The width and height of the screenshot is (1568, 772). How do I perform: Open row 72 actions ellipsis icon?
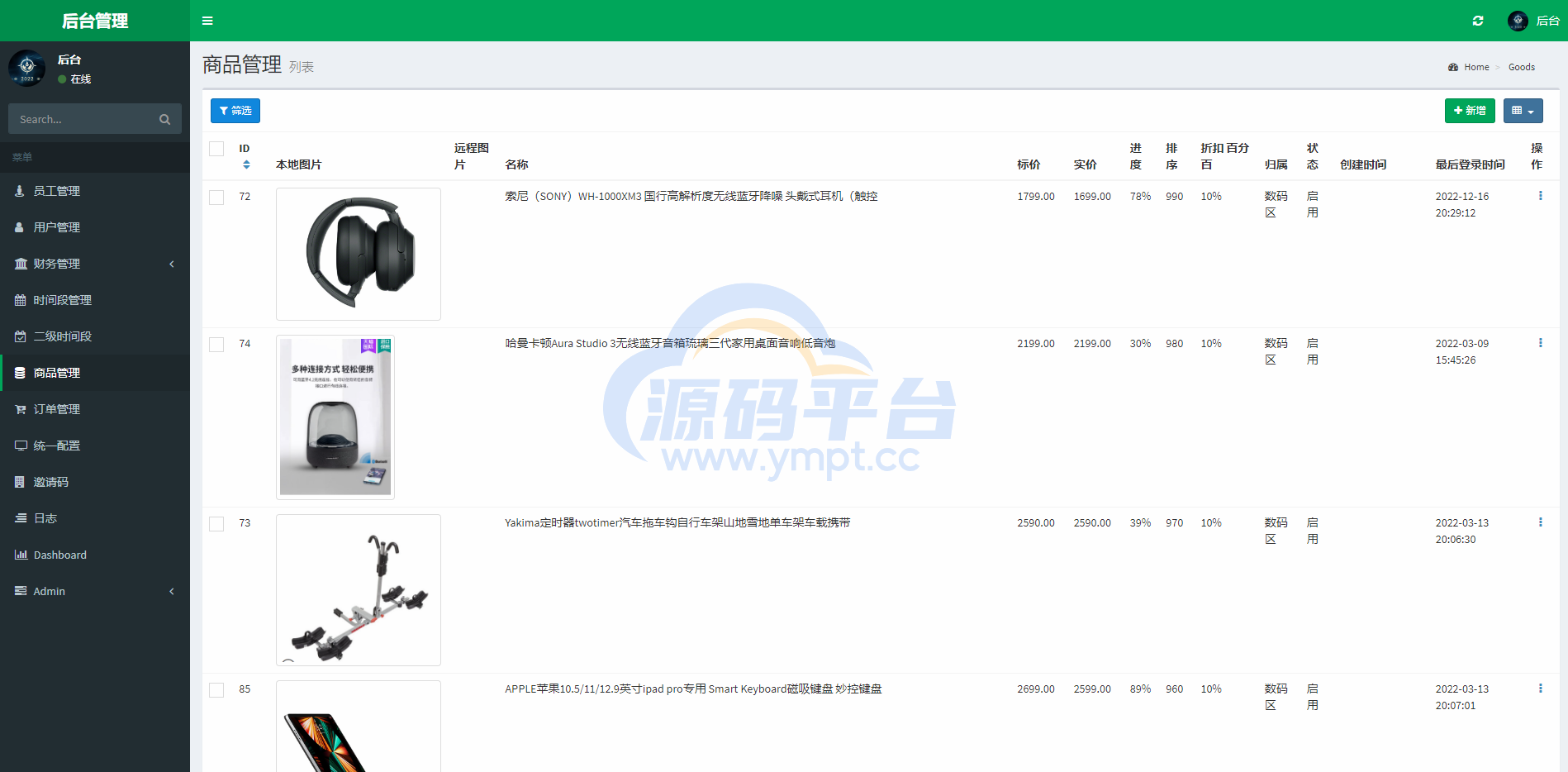[1540, 196]
